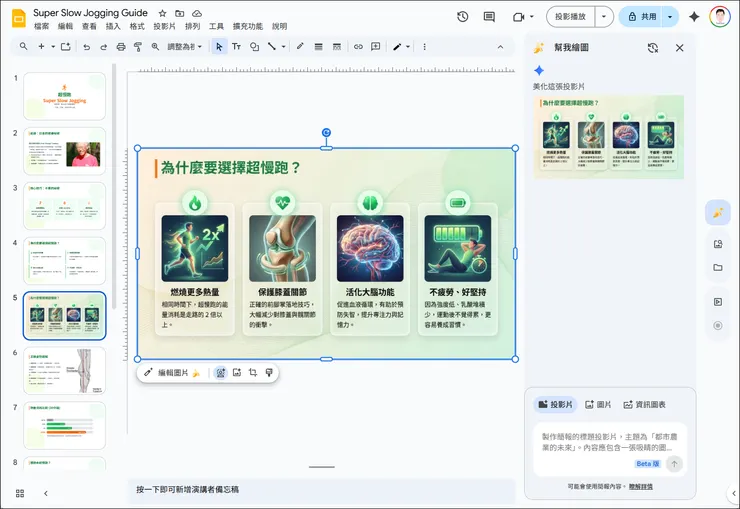
Task: Add a new slide with plus icon
Action: pyautogui.click(x=42, y=46)
